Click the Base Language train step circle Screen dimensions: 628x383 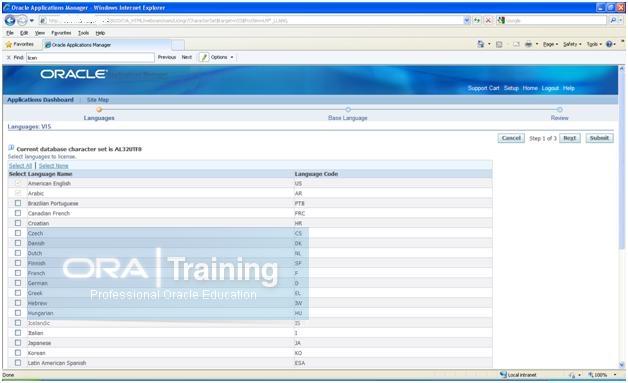[348, 110]
